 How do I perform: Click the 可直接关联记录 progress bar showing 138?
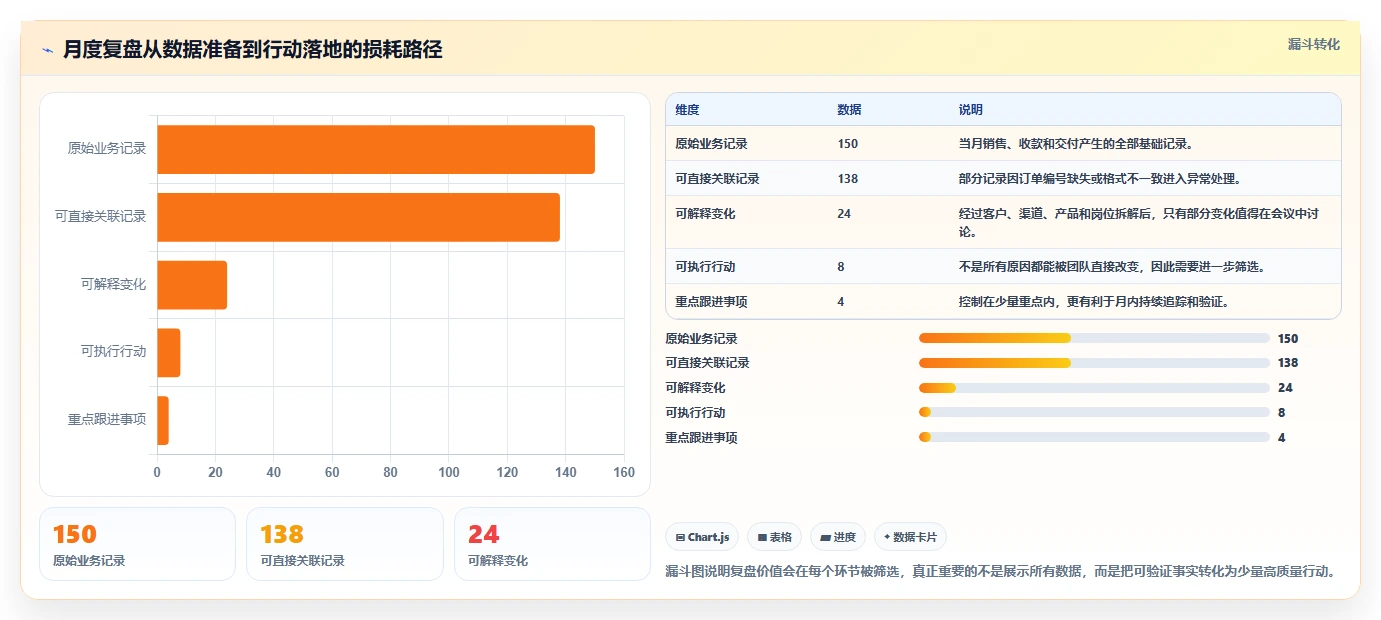(1094, 363)
